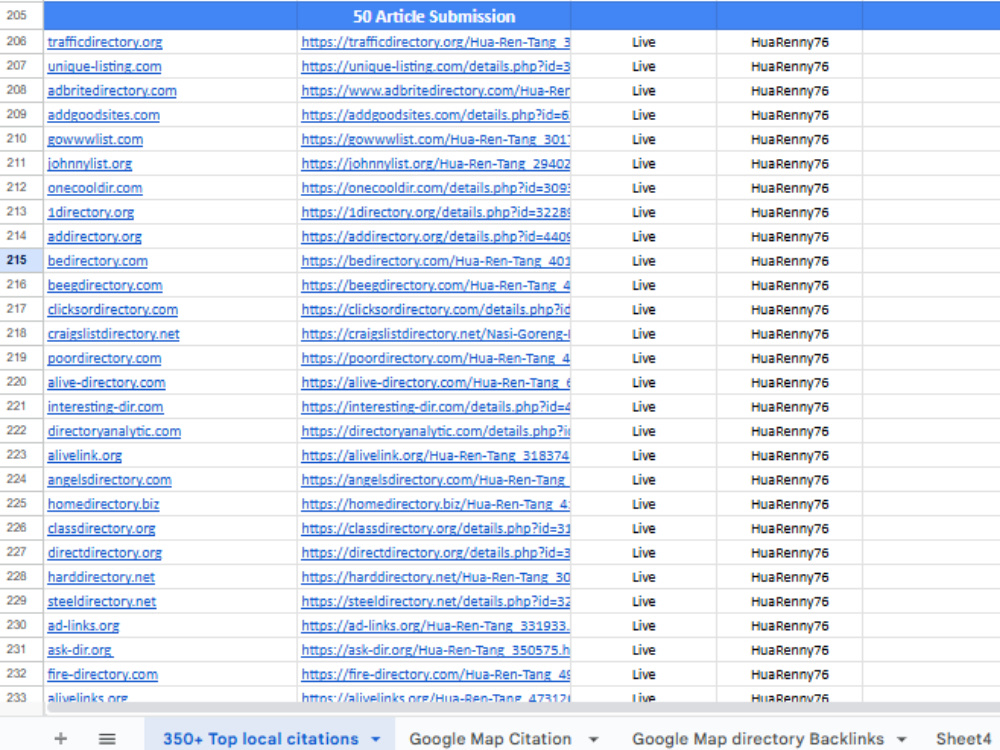Switch to the 350+ Top local citations tab
1000x750 pixels.
click(261, 739)
